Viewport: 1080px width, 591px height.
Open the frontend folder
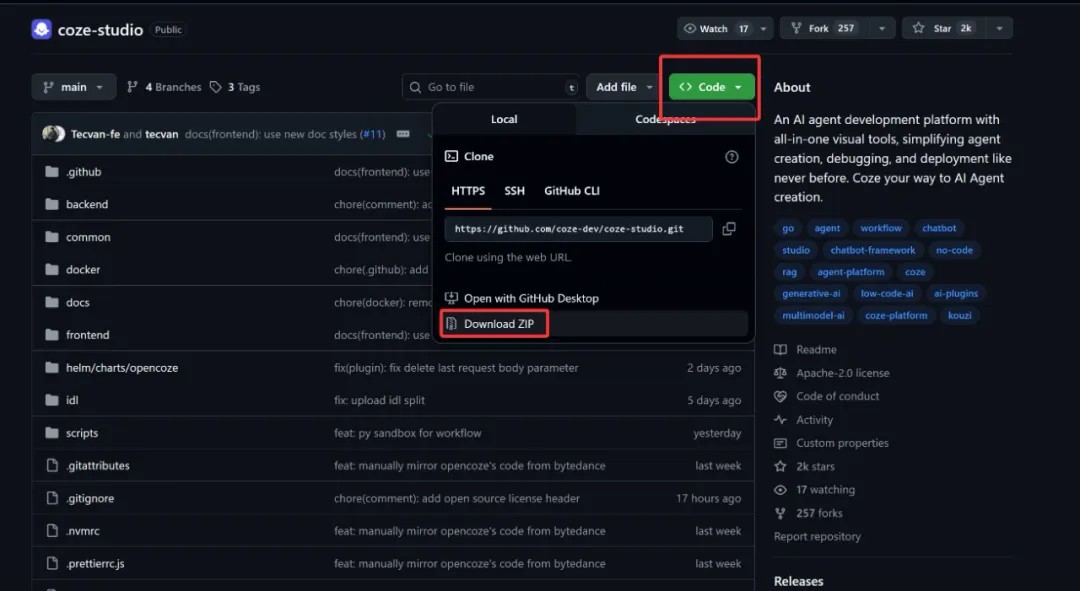pyautogui.click(x=87, y=335)
